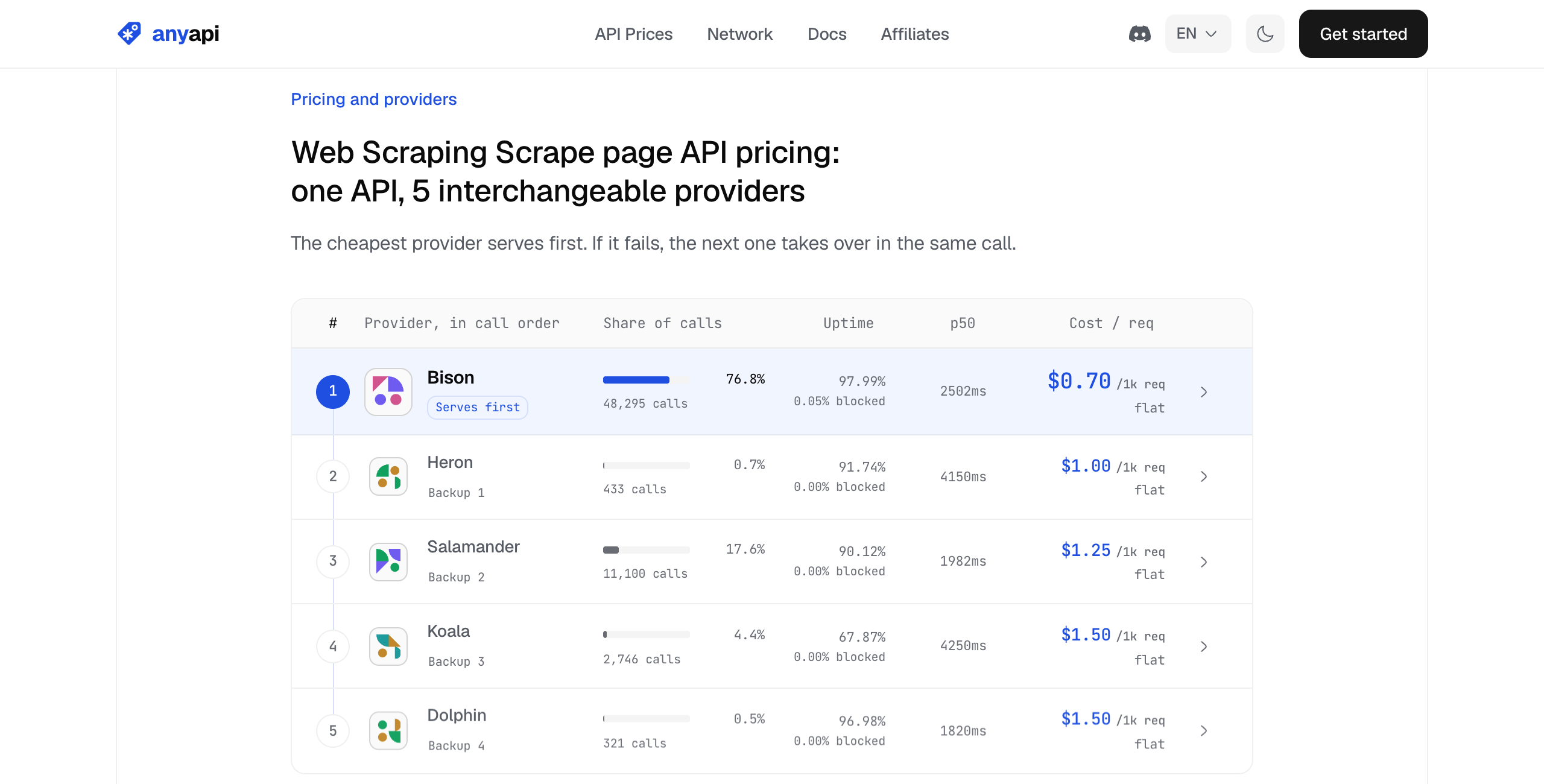Click the Bison provider logo
1544x784 pixels.
click(388, 392)
